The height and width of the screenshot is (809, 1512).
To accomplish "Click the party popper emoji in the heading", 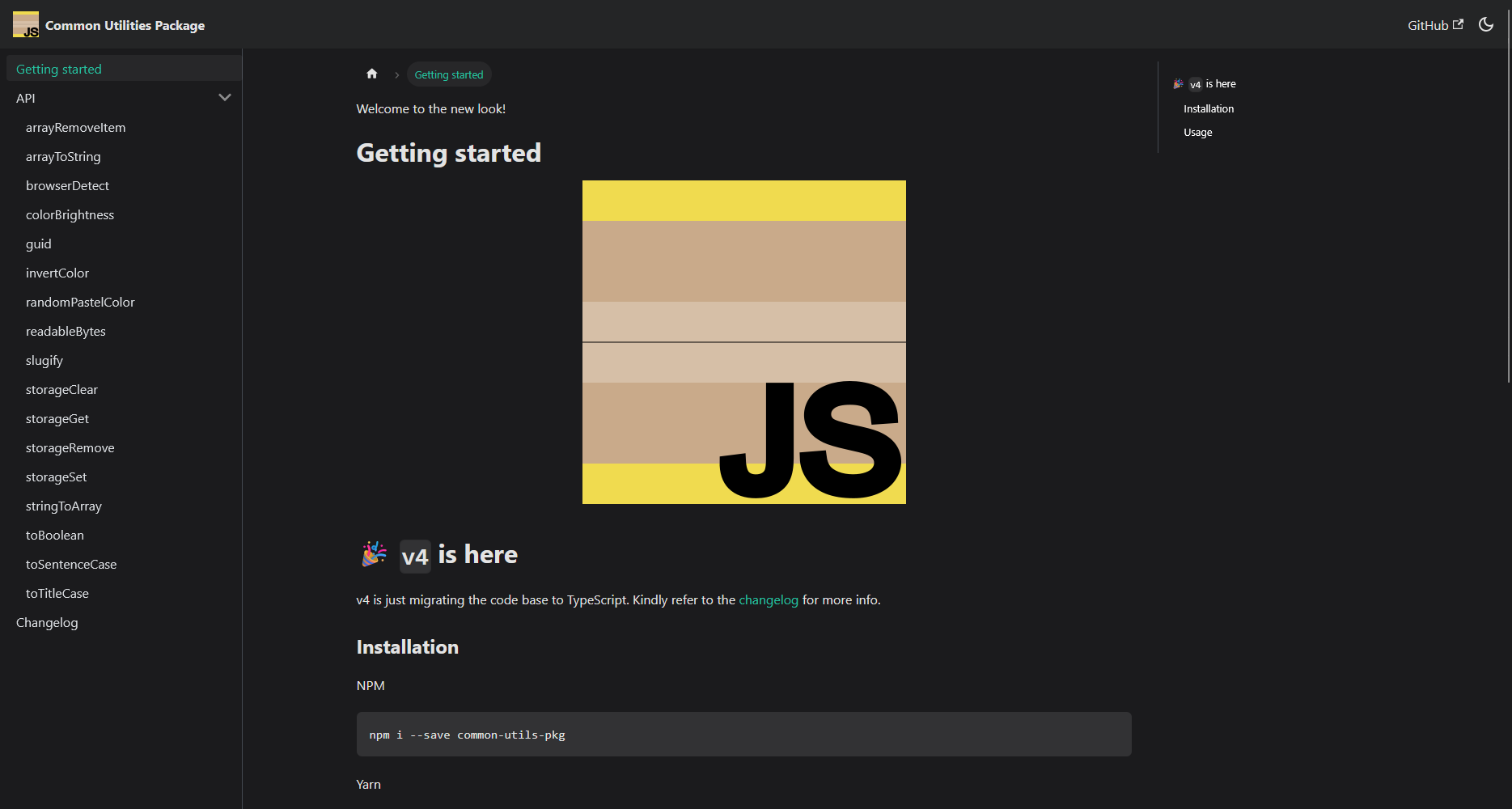I will 374,554.
